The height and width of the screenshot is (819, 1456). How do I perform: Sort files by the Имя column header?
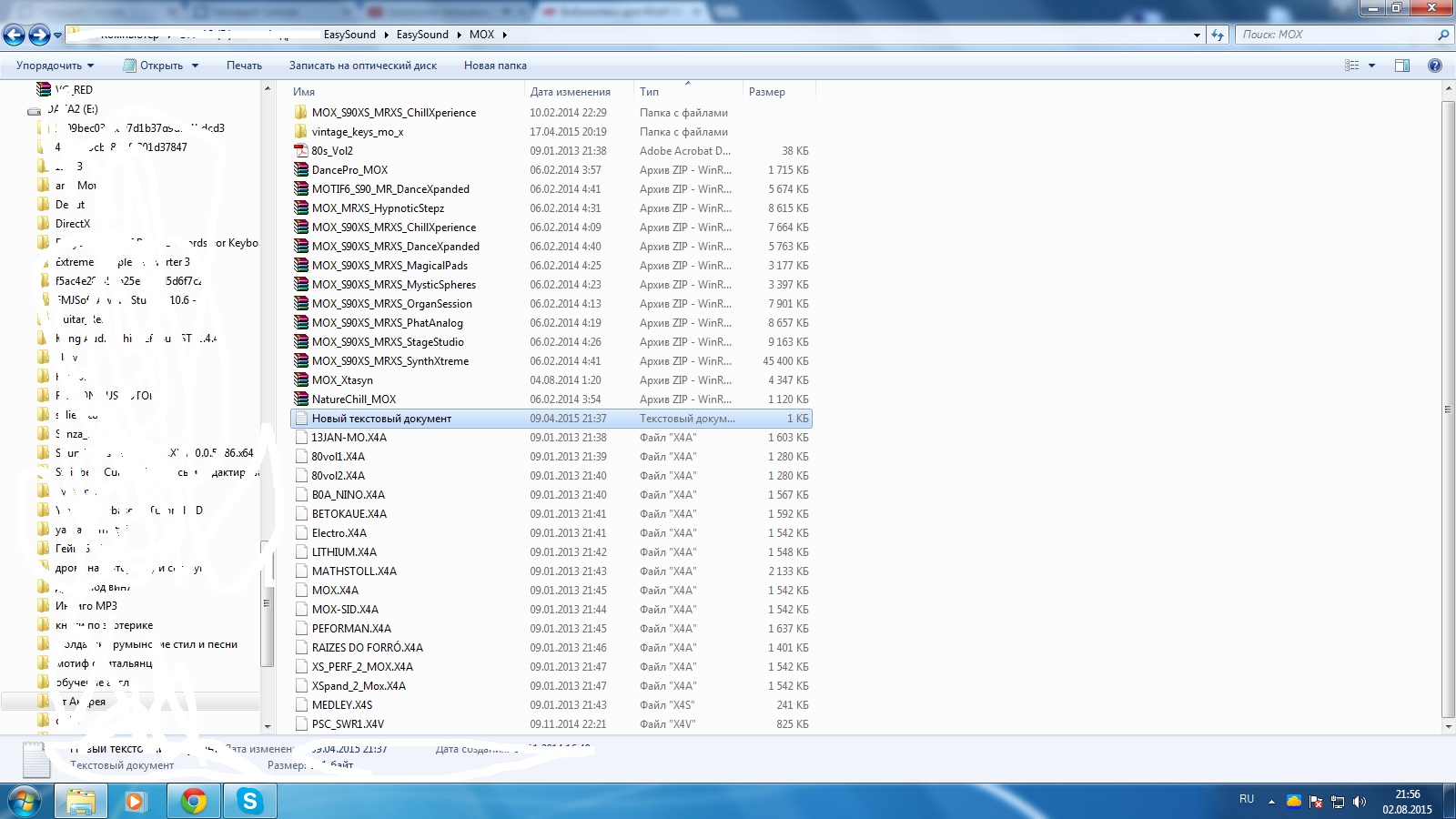pos(406,92)
